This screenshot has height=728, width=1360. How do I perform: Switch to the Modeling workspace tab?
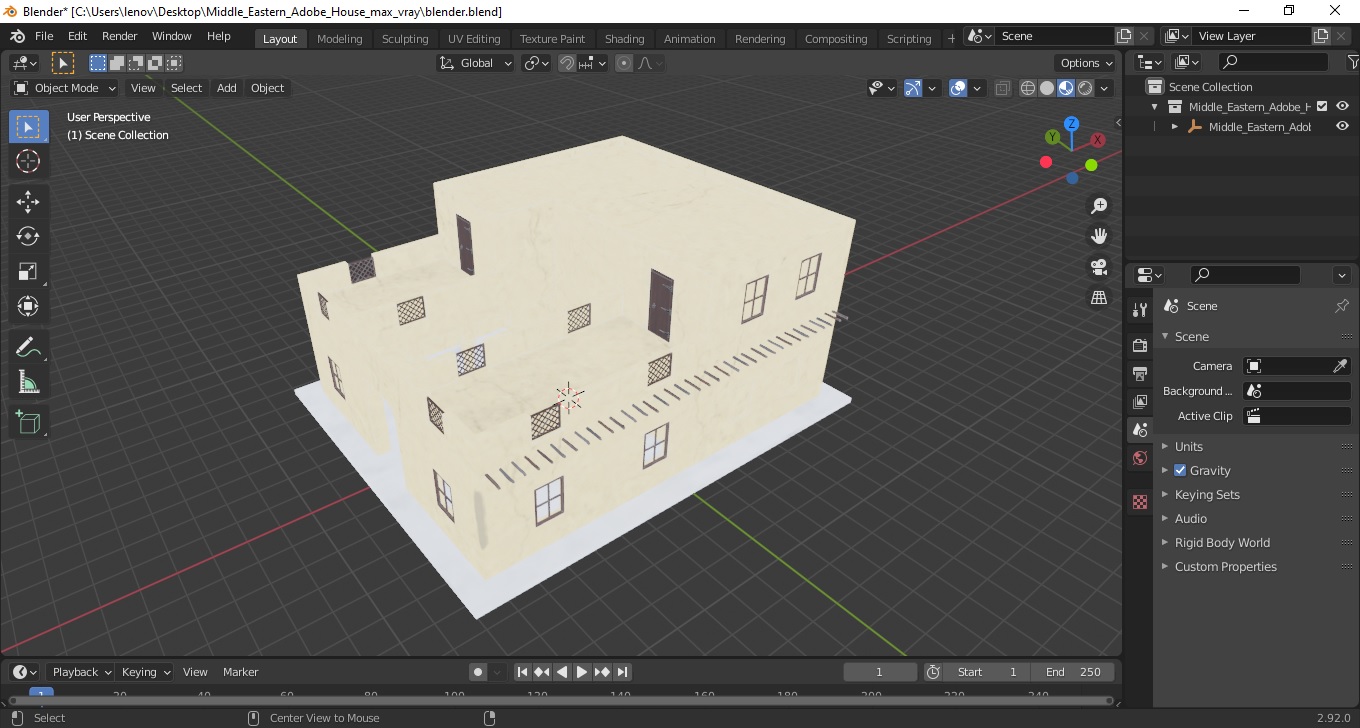(x=340, y=39)
